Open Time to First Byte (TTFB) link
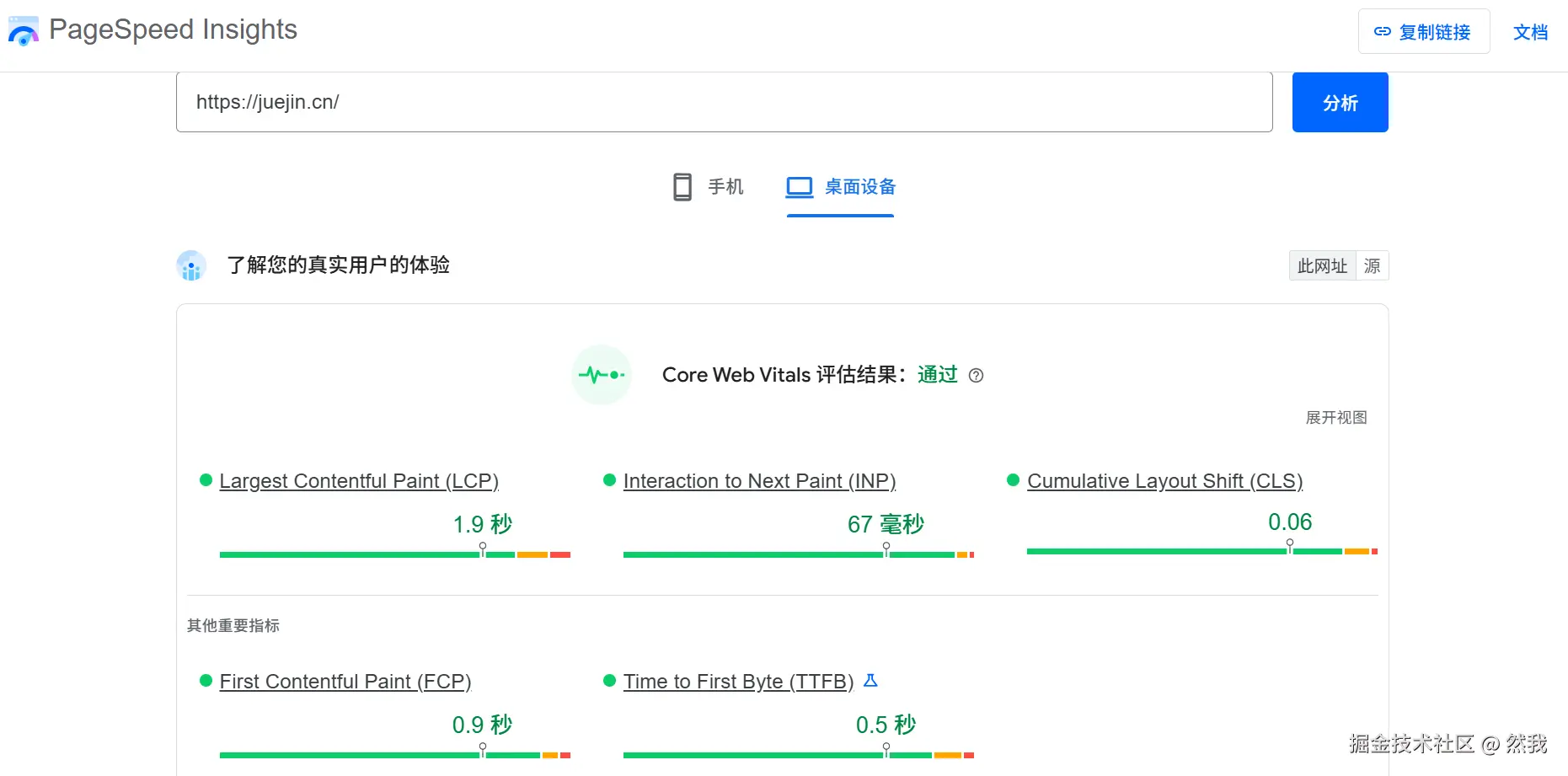Viewport: 1568px width, 776px height. click(739, 682)
